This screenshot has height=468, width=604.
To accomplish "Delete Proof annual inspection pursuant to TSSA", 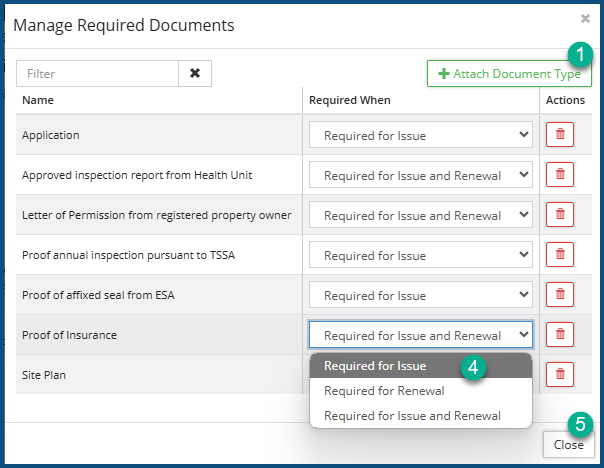I will (559, 255).
